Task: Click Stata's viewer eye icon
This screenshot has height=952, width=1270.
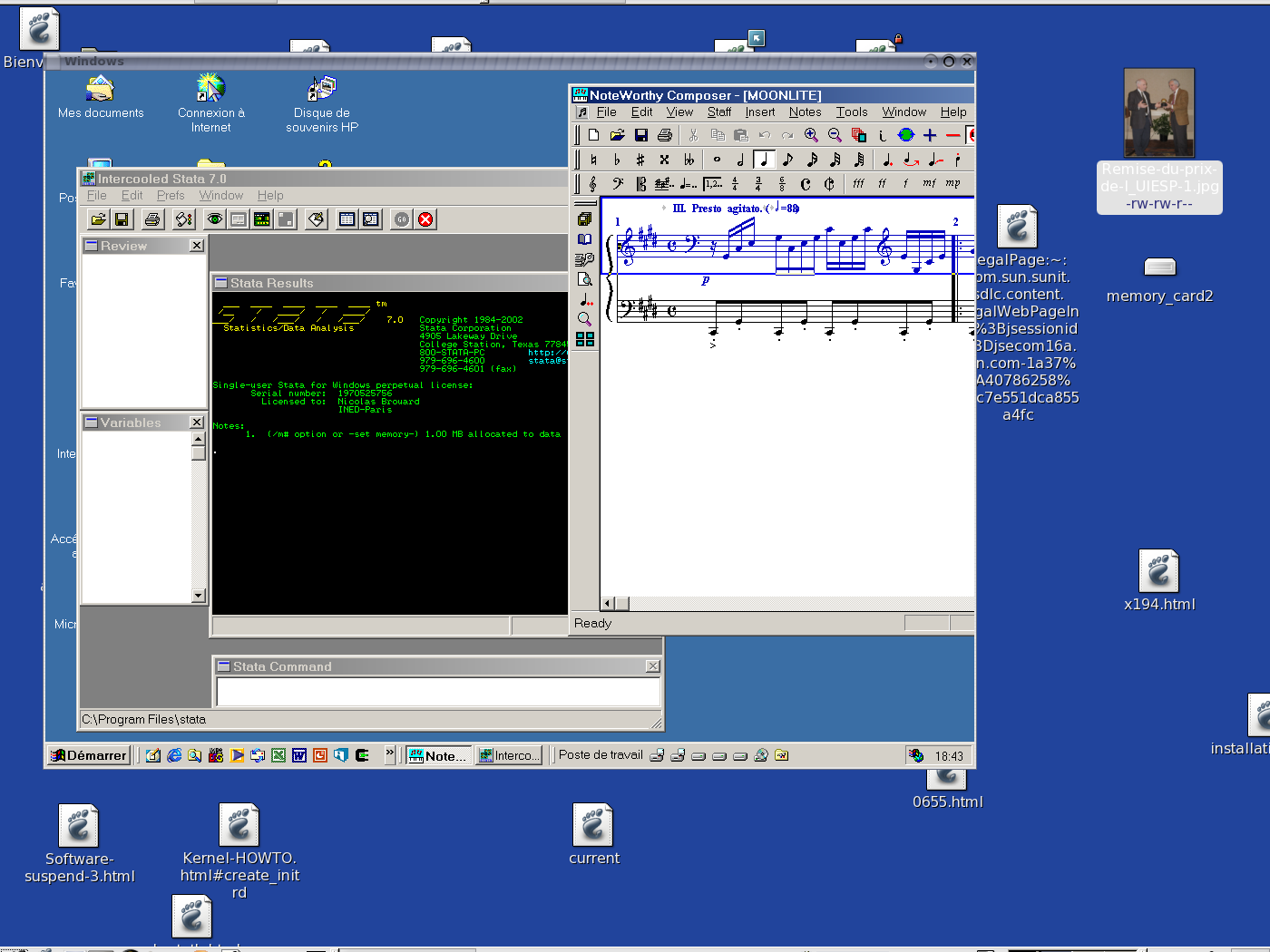Action: click(x=215, y=219)
